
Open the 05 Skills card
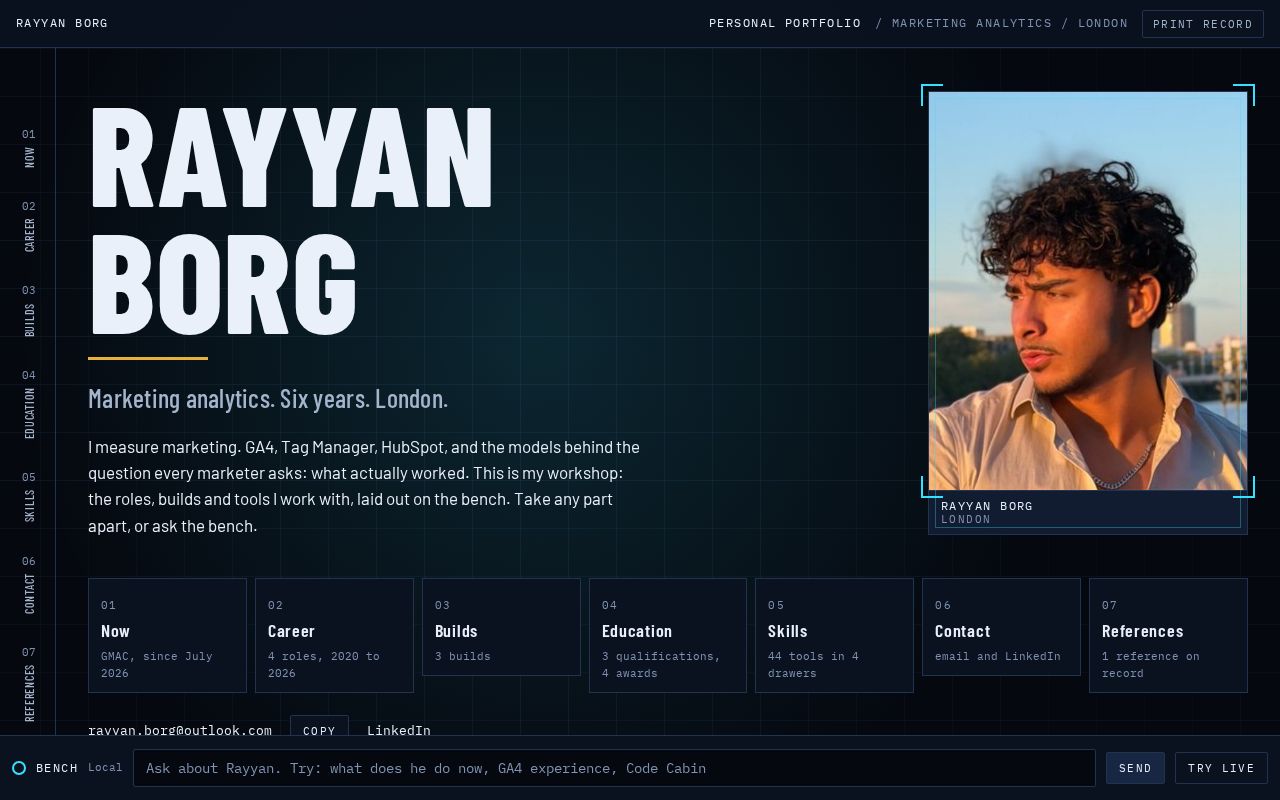click(834, 635)
